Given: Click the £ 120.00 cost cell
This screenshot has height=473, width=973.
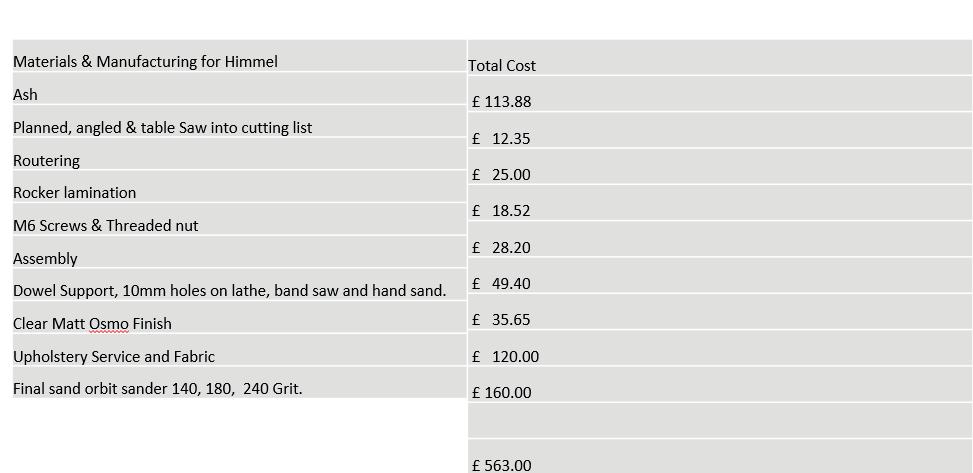Looking at the screenshot, I should tap(720, 348).
